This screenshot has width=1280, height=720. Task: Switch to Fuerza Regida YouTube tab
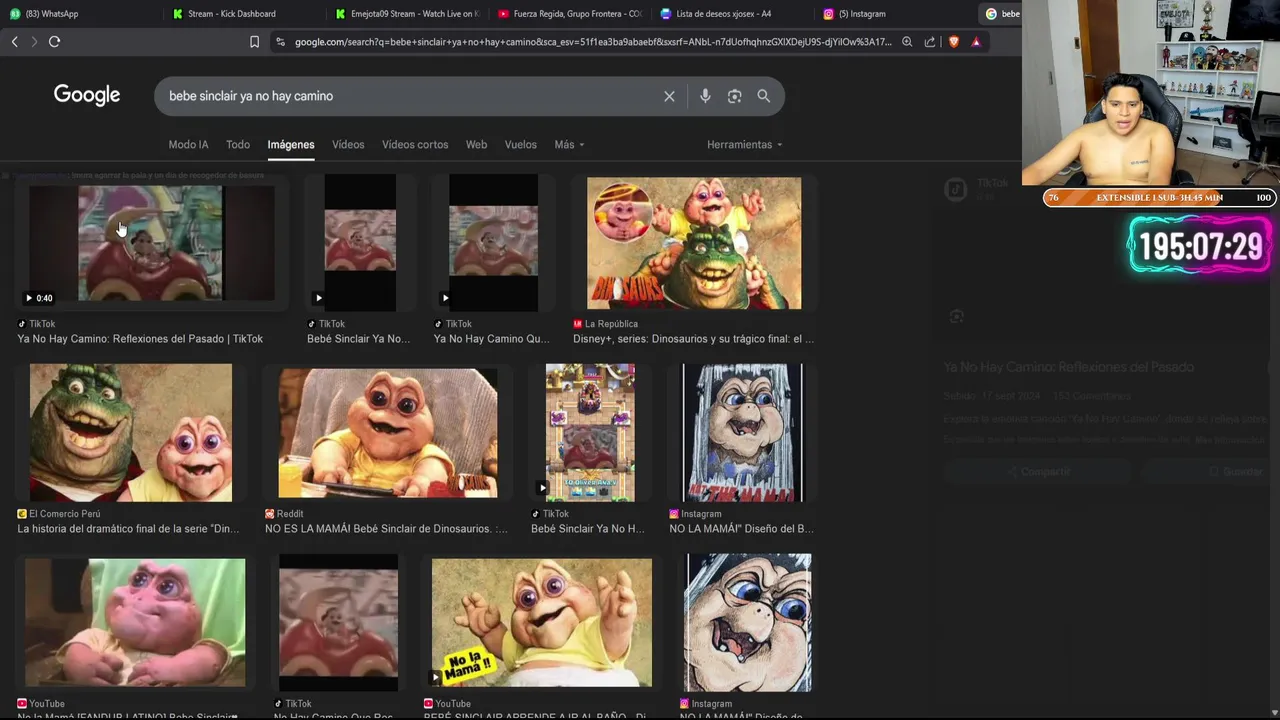coord(568,14)
